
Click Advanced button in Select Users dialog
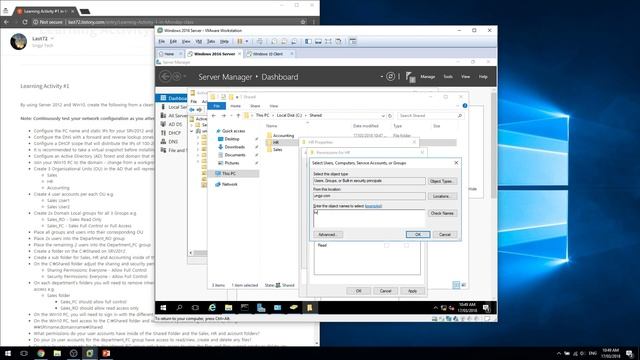(x=328, y=235)
